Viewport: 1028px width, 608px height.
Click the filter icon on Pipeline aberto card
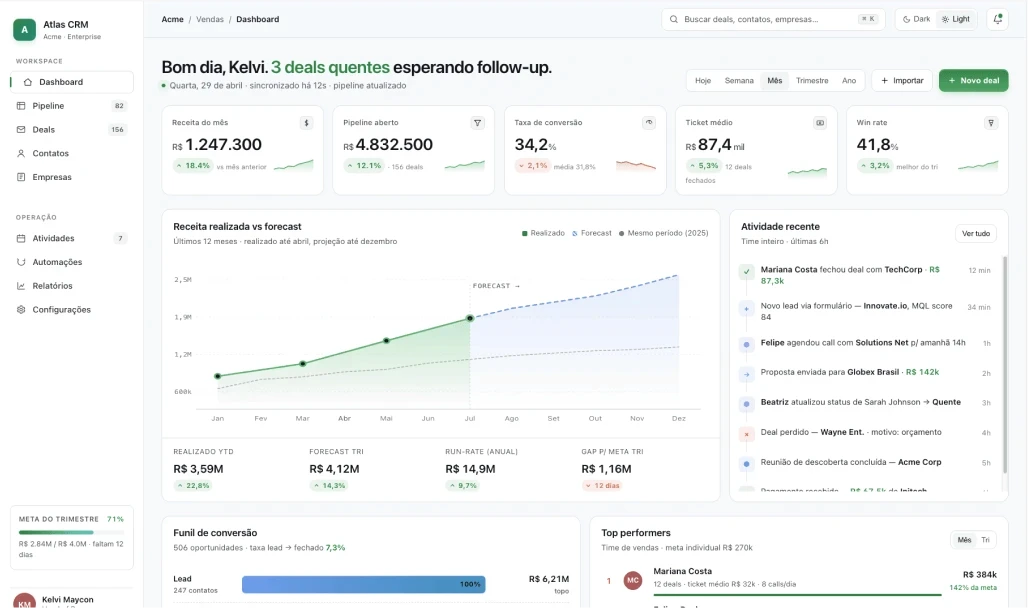(x=477, y=123)
